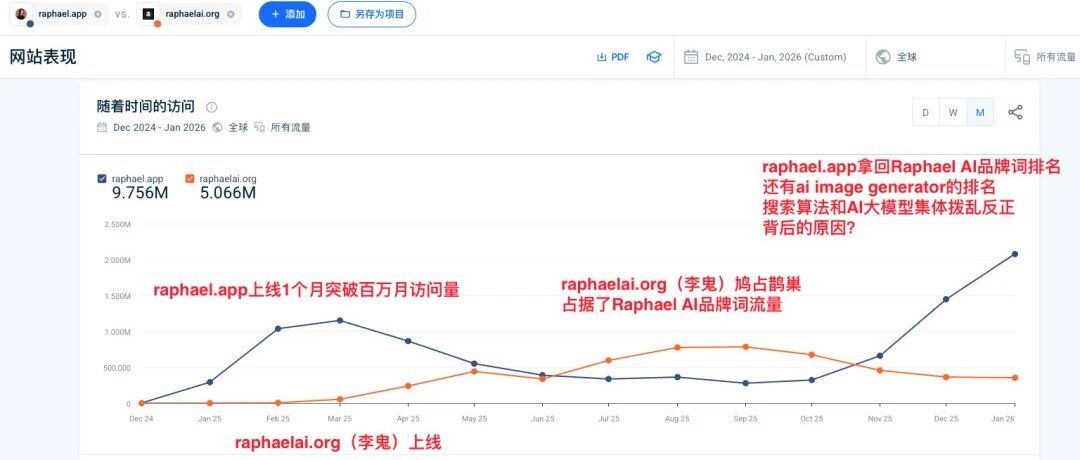Select monthly (M) granularity
This screenshot has width=1080, height=460.
coord(980,113)
